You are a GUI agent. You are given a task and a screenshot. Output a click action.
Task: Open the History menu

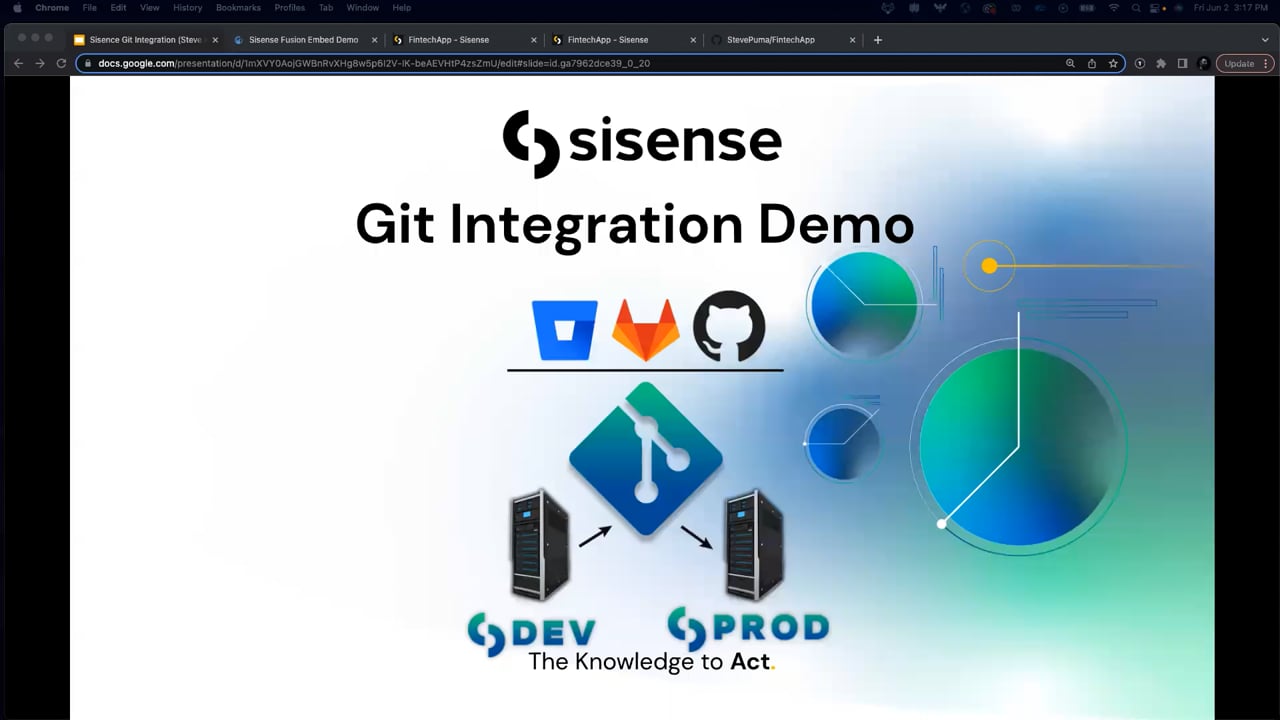[x=187, y=8]
